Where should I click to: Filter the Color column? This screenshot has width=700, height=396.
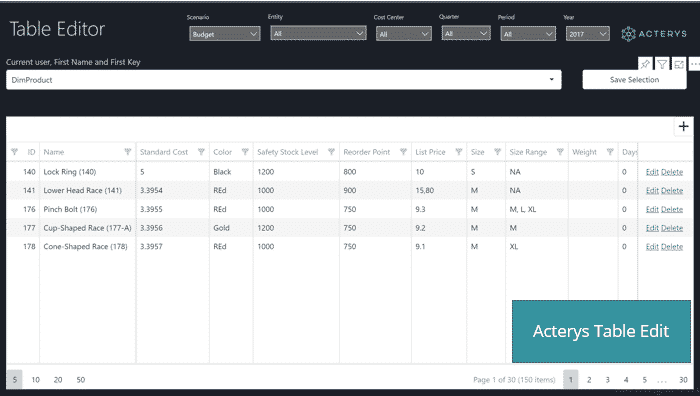tap(245, 152)
